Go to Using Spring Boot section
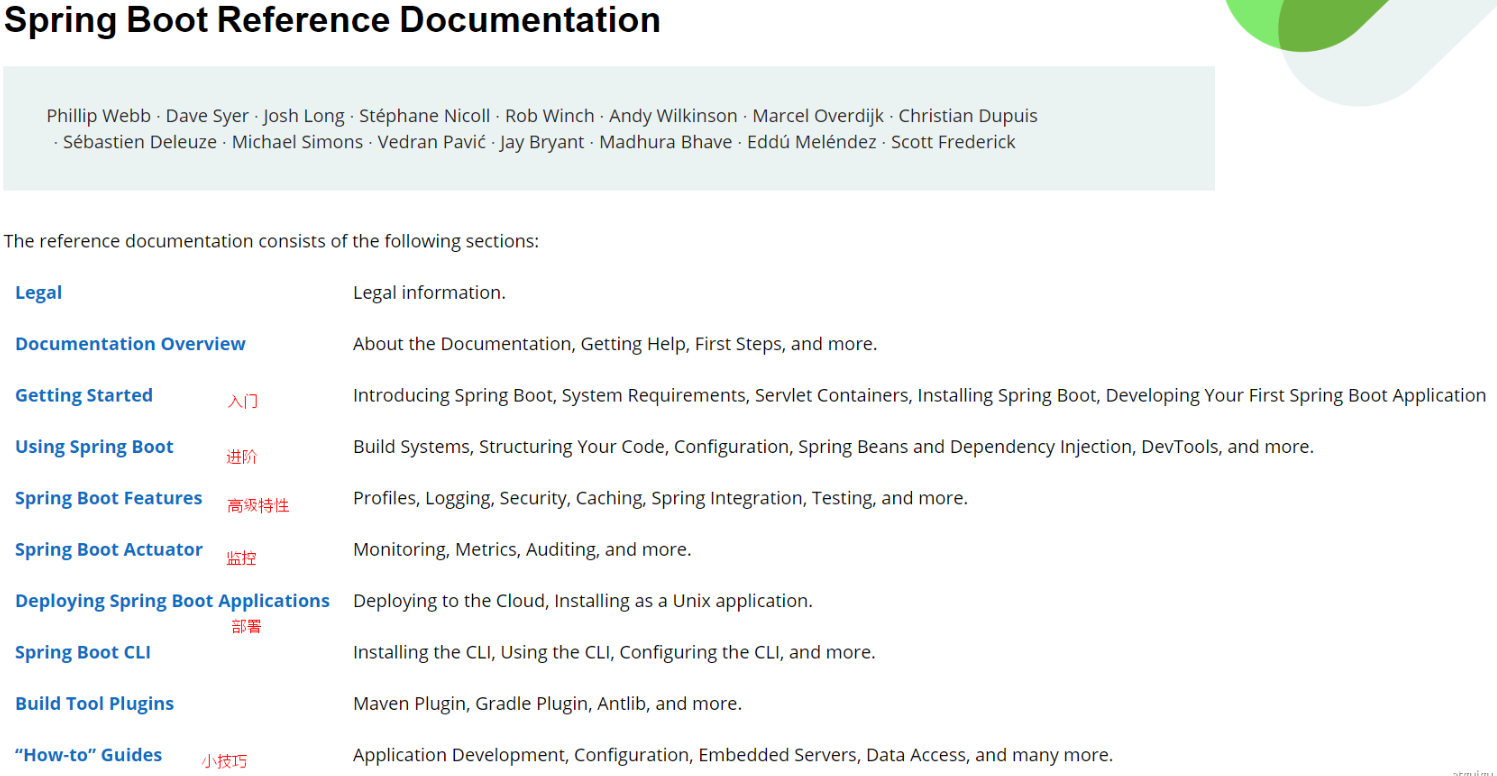 tap(94, 447)
